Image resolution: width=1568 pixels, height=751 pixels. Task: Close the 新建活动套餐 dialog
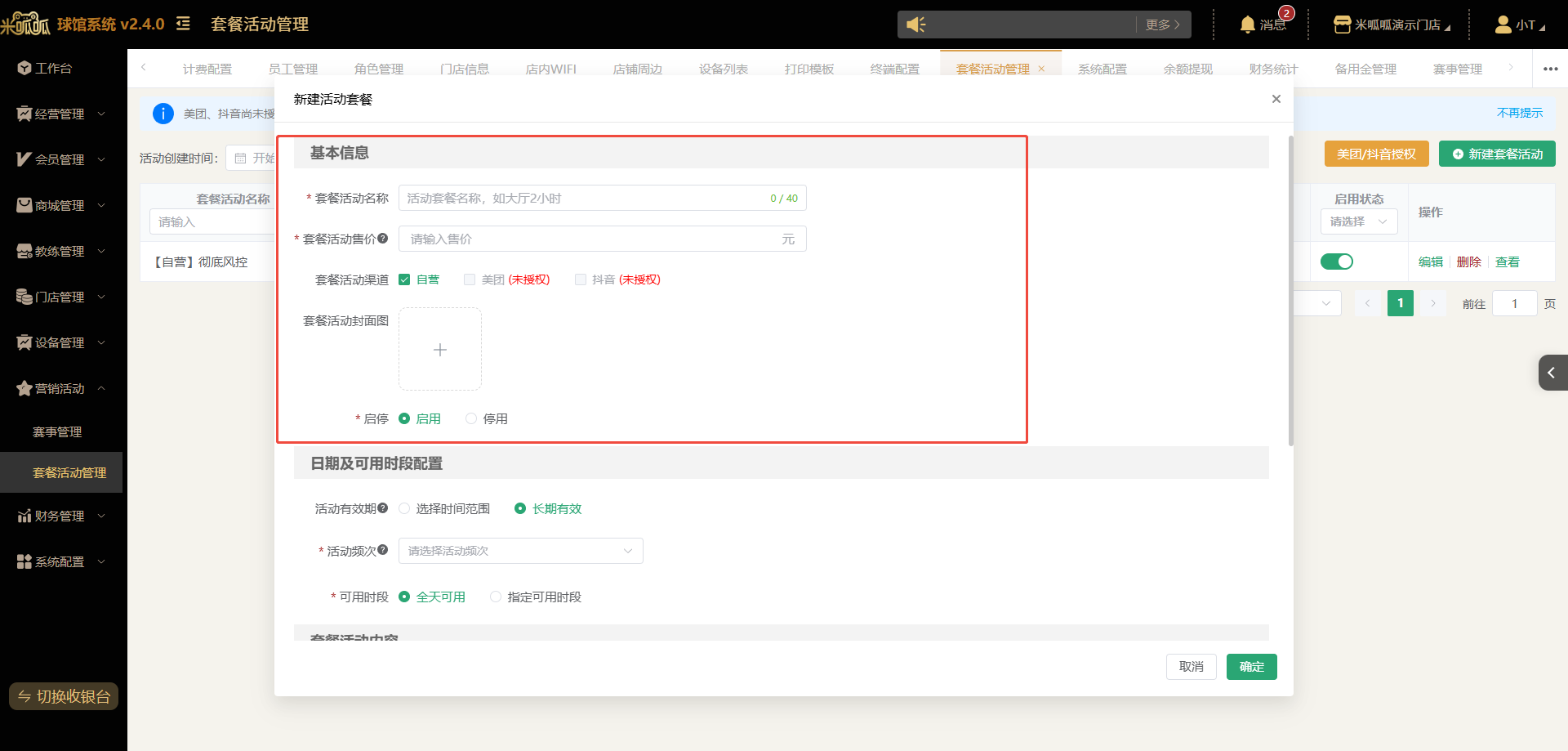1276,99
